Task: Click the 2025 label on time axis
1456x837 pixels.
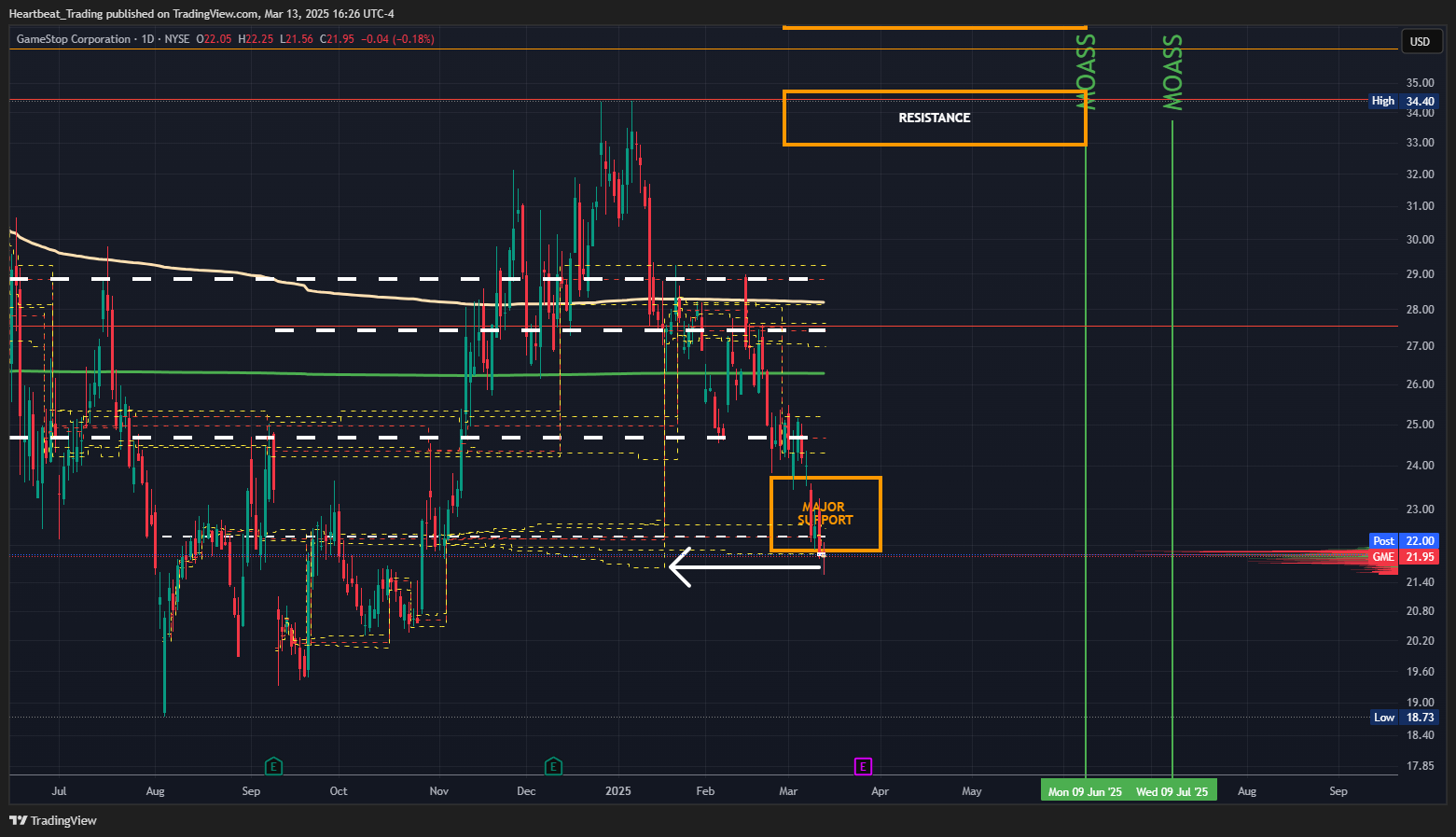Action: point(618,791)
